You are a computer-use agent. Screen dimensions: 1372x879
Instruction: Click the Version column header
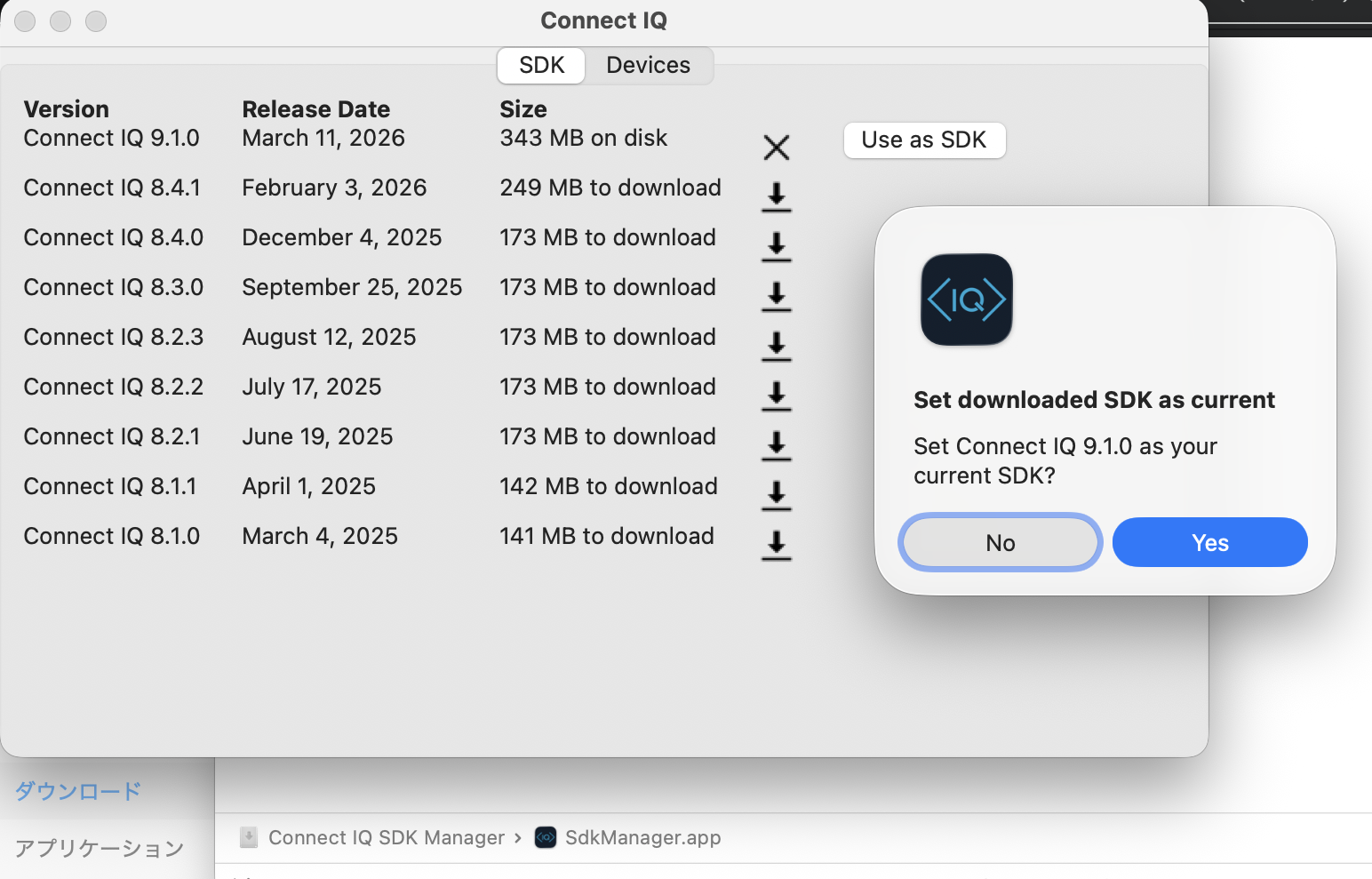pos(67,109)
